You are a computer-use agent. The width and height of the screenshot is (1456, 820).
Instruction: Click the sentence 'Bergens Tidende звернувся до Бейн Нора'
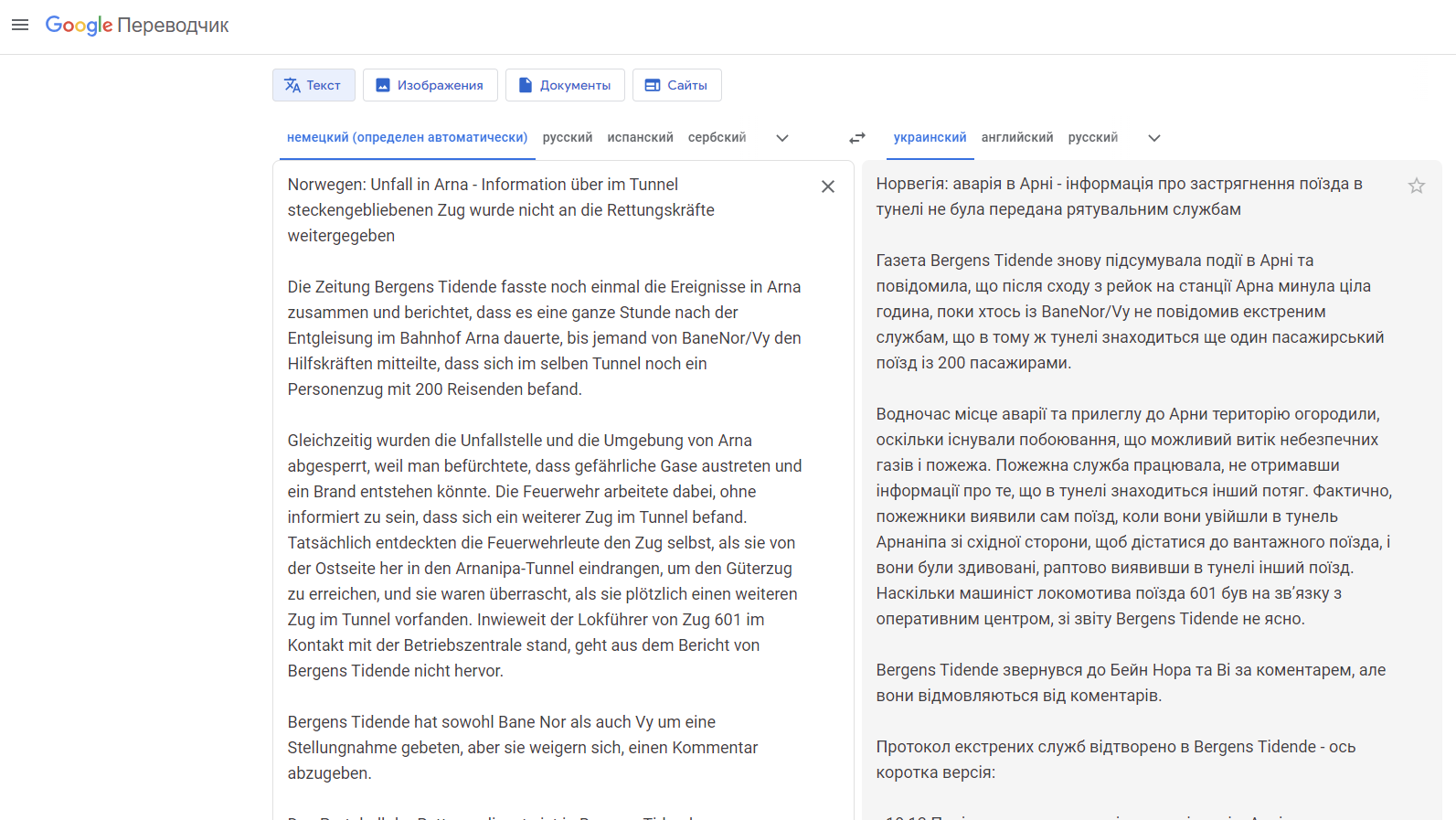[1131, 683]
